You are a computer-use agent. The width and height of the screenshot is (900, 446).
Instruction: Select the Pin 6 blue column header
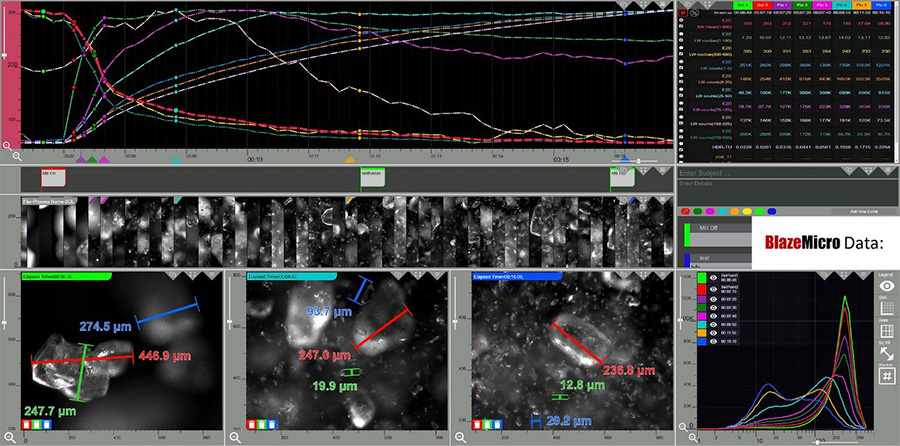[881, 5]
